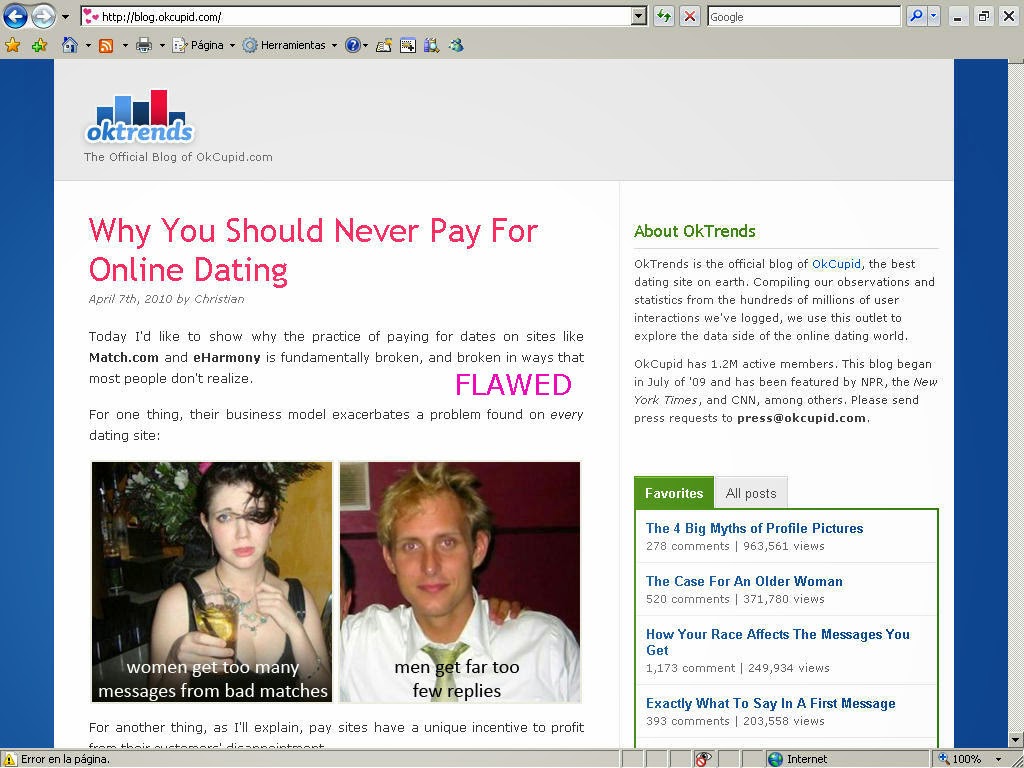This screenshot has height=768, width=1024.
Task: Click the 100% zoom level button
Action: [x=961, y=759]
